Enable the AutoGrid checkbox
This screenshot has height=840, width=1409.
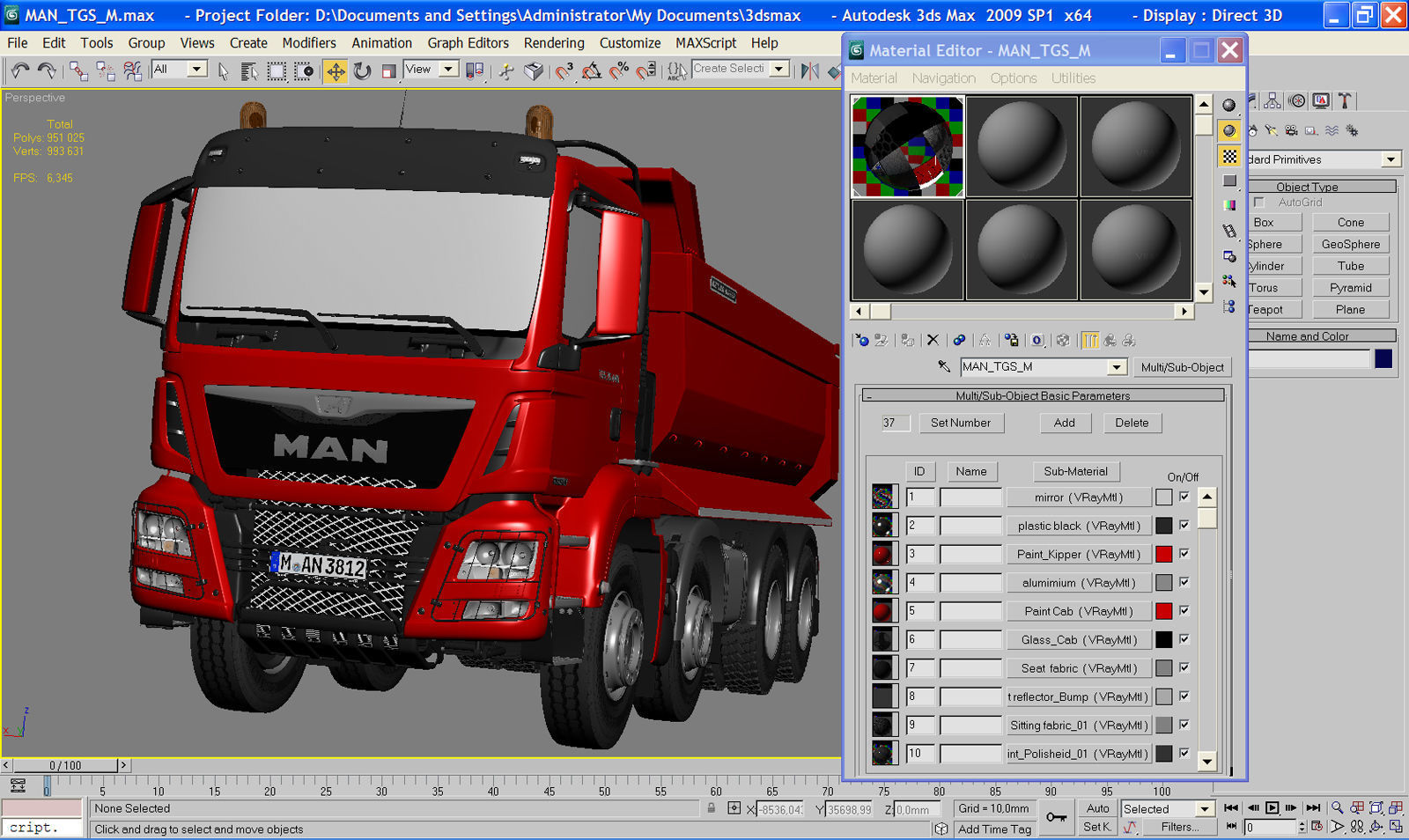click(1259, 203)
